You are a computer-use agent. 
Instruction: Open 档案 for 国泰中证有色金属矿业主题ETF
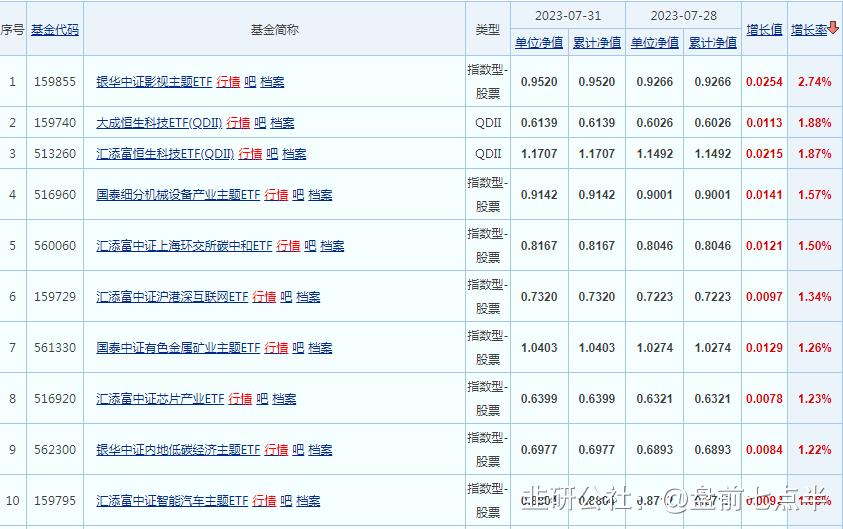click(320, 348)
